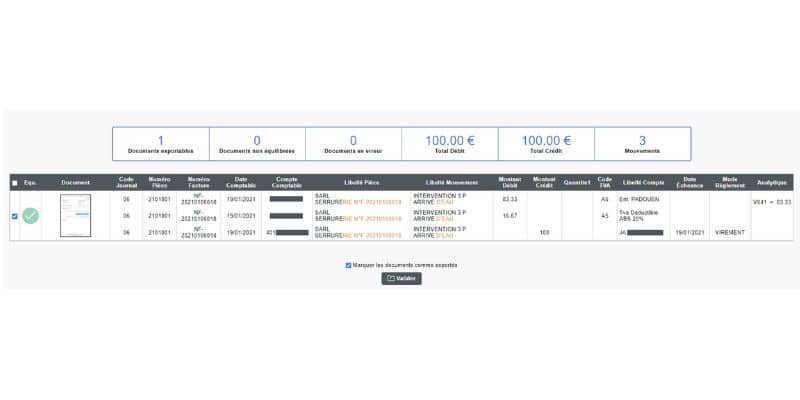The image size is (800, 400).
Task: Click the Documents en erreur summary card
Action: [353, 144]
